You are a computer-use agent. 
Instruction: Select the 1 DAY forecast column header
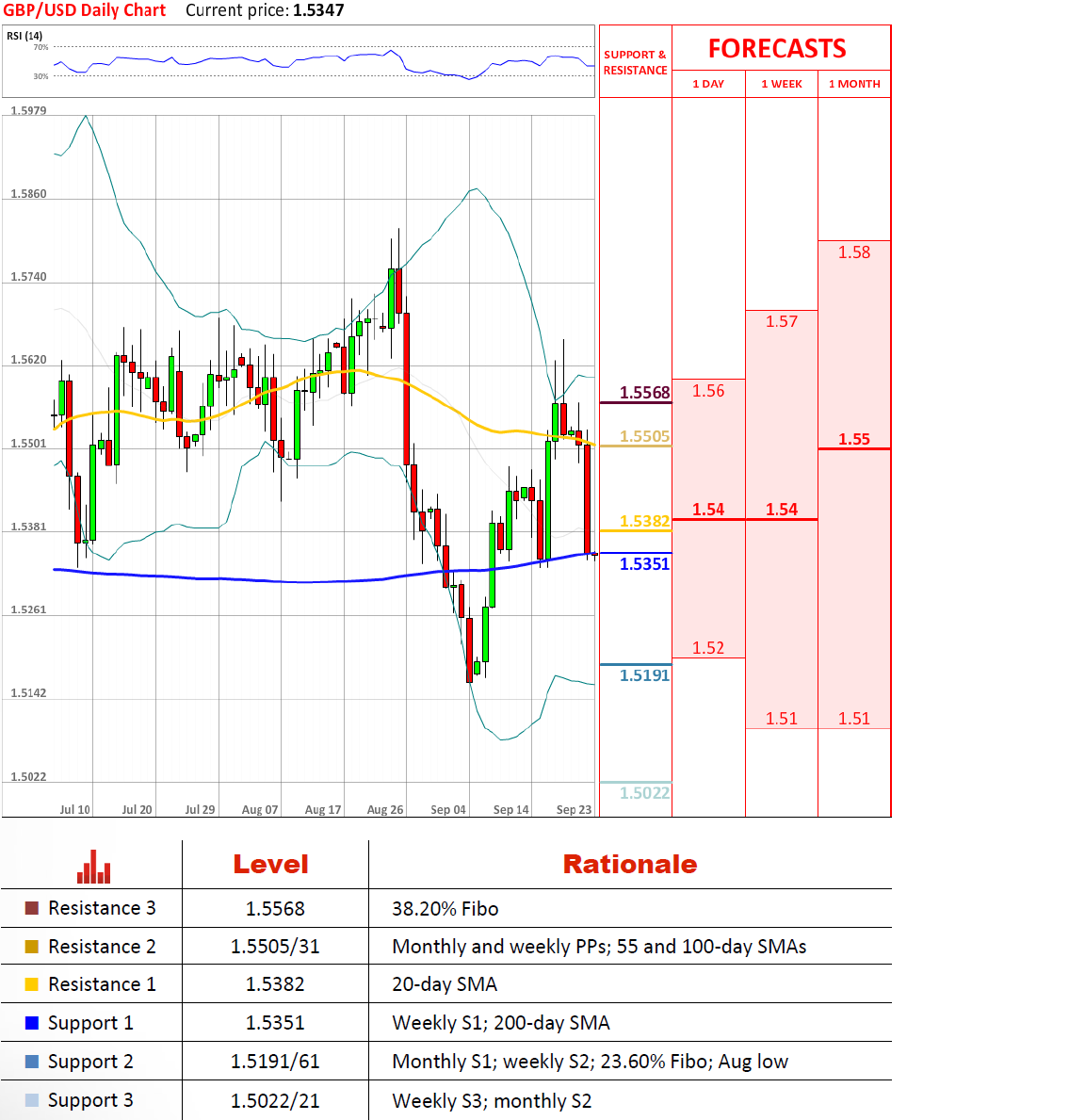point(708,84)
